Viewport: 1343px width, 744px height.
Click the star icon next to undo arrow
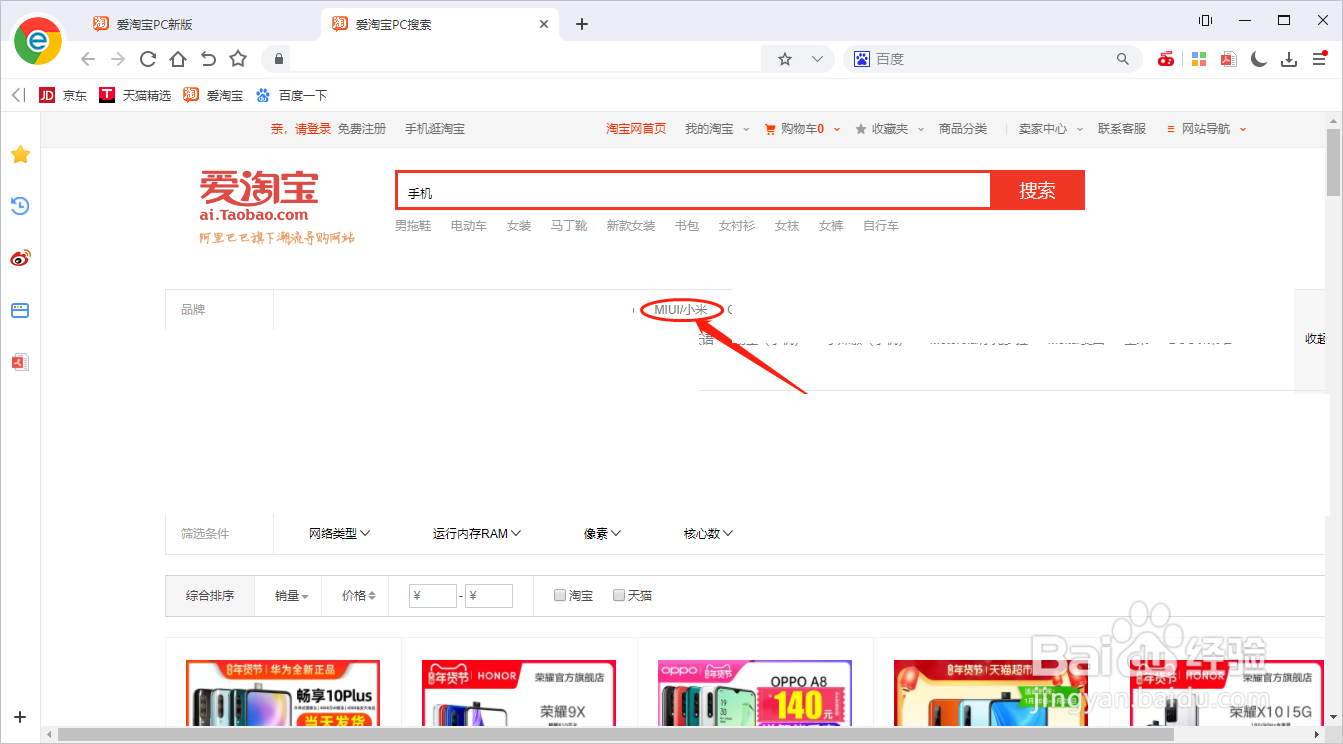[238, 59]
